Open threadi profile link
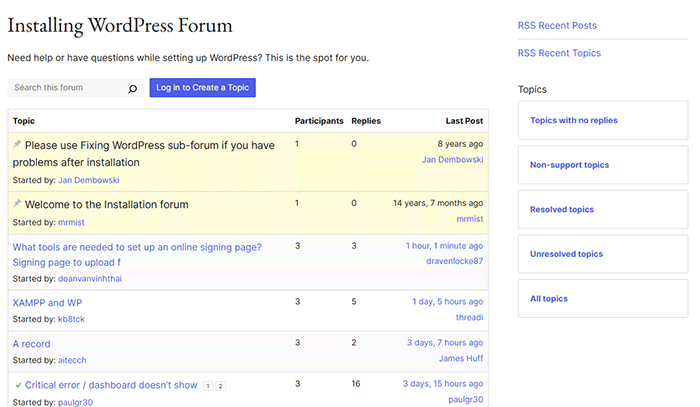The image size is (700, 407). (469, 318)
